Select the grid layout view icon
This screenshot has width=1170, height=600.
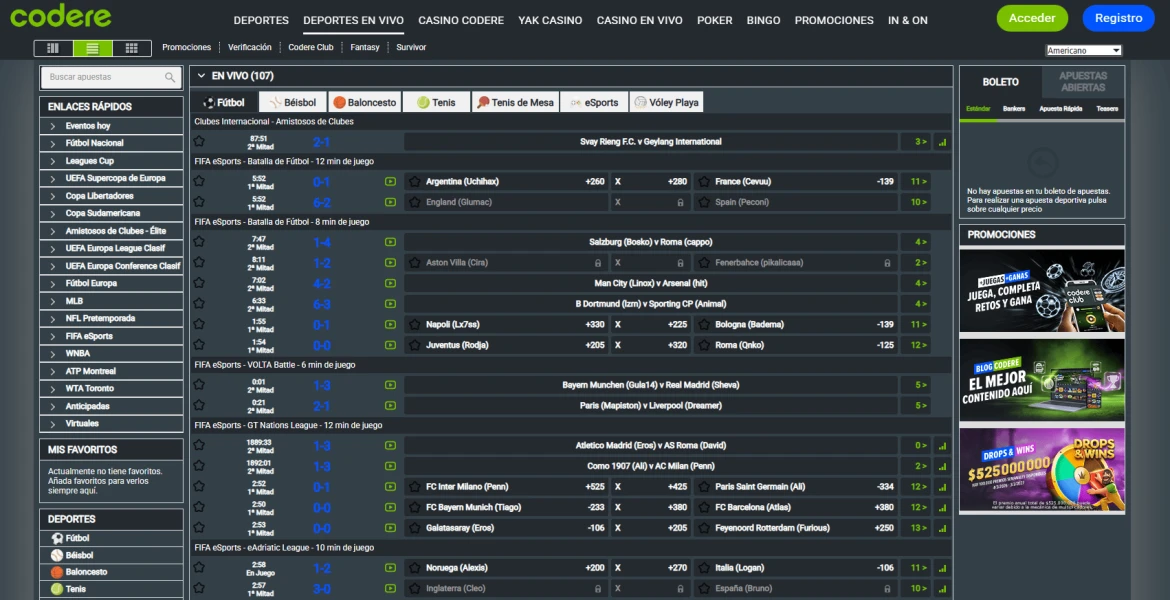coord(132,49)
